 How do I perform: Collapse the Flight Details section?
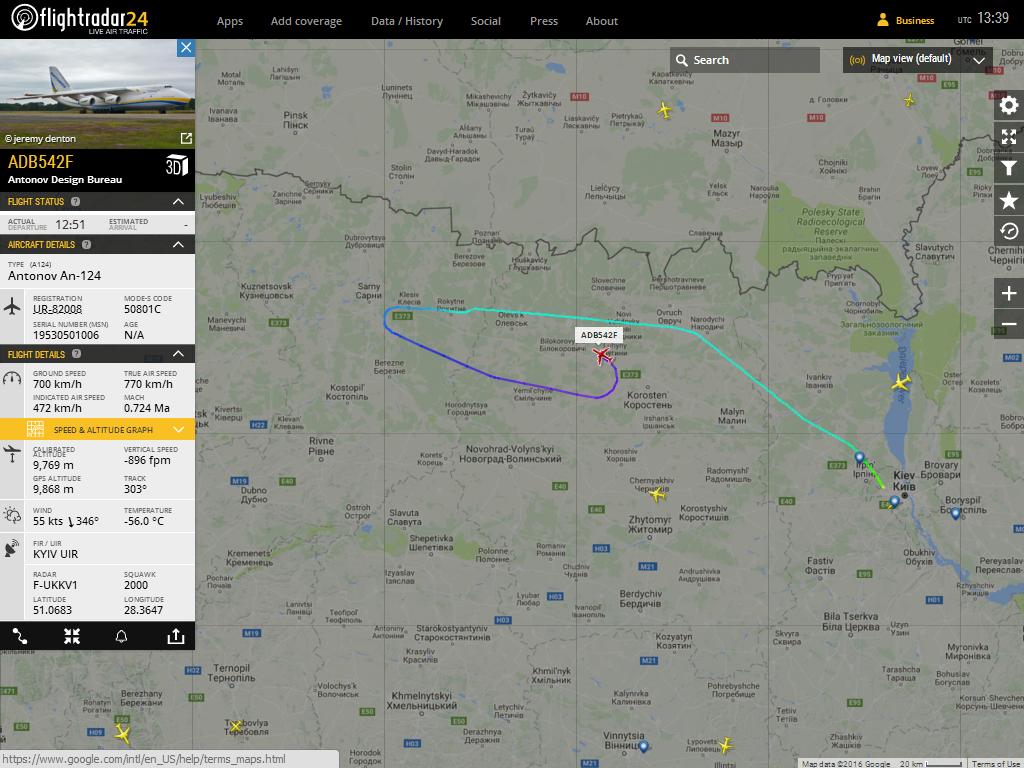[x=178, y=354]
